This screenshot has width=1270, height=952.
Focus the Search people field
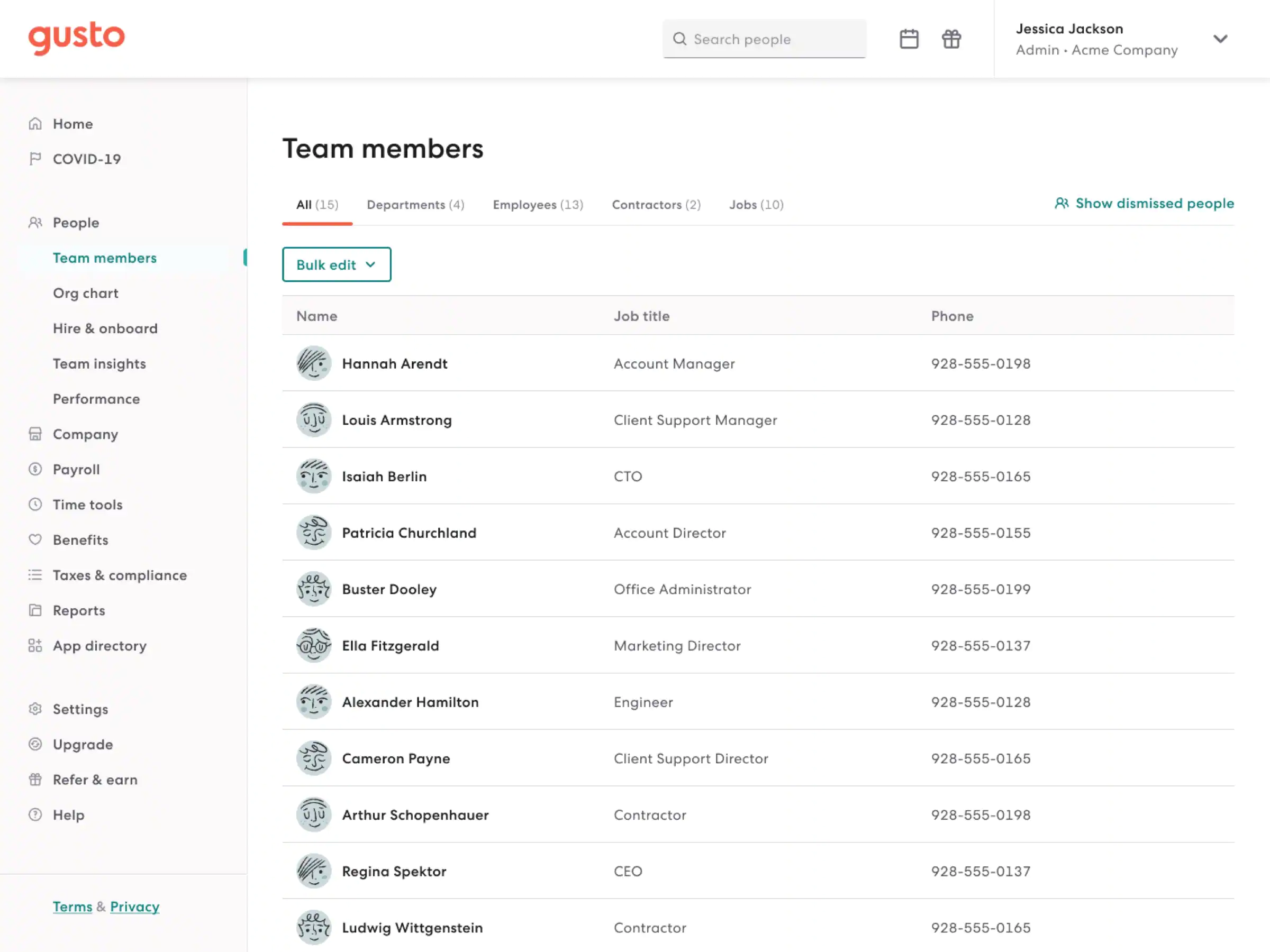[764, 39]
